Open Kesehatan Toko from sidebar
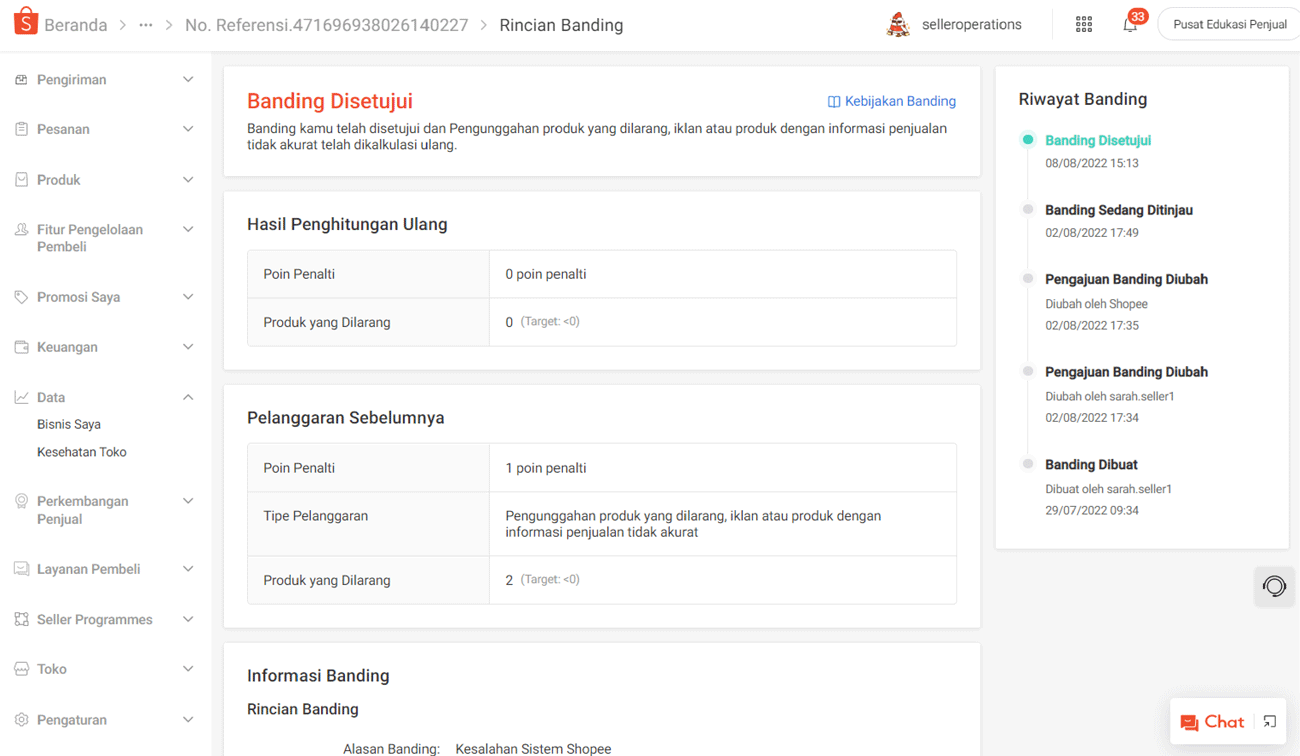The height and width of the screenshot is (756, 1300). point(81,451)
